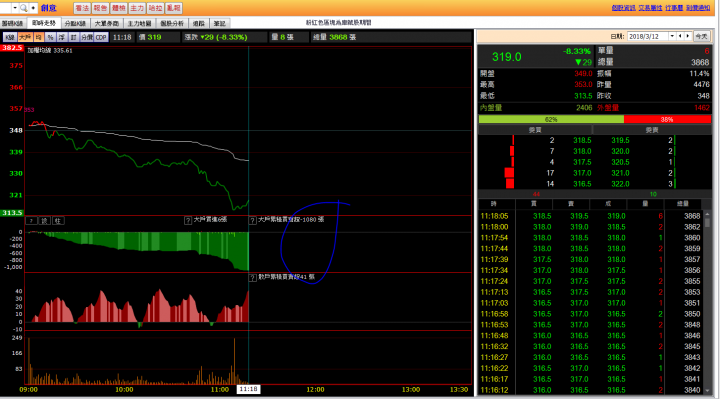720x399 pixels.
Task: Click the 哈拉 button
Action: pos(156,8)
